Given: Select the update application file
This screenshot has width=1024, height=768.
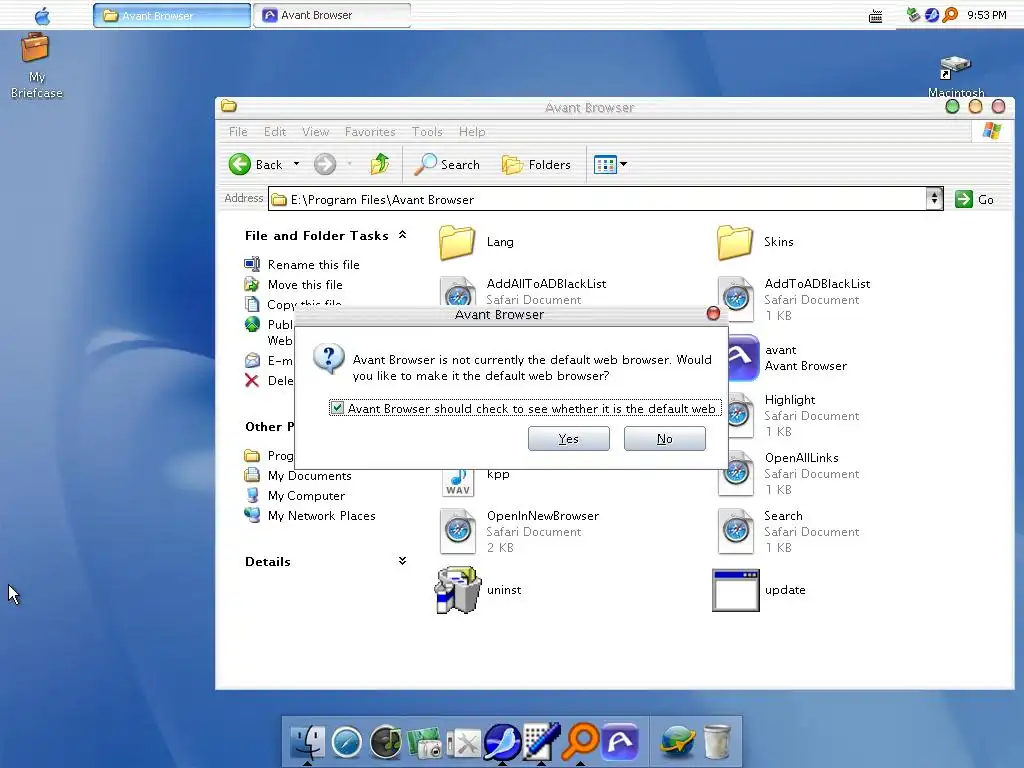Looking at the screenshot, I should pos(759,590).
